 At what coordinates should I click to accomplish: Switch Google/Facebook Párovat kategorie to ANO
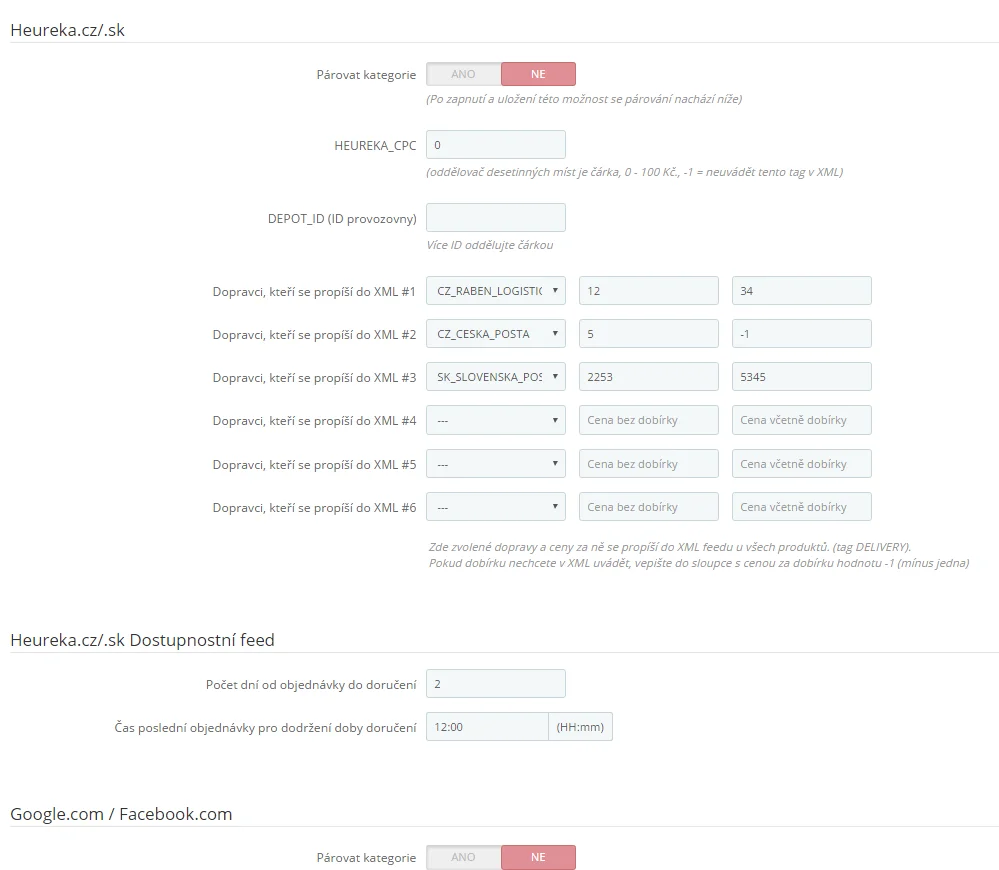tap(463, 857)
